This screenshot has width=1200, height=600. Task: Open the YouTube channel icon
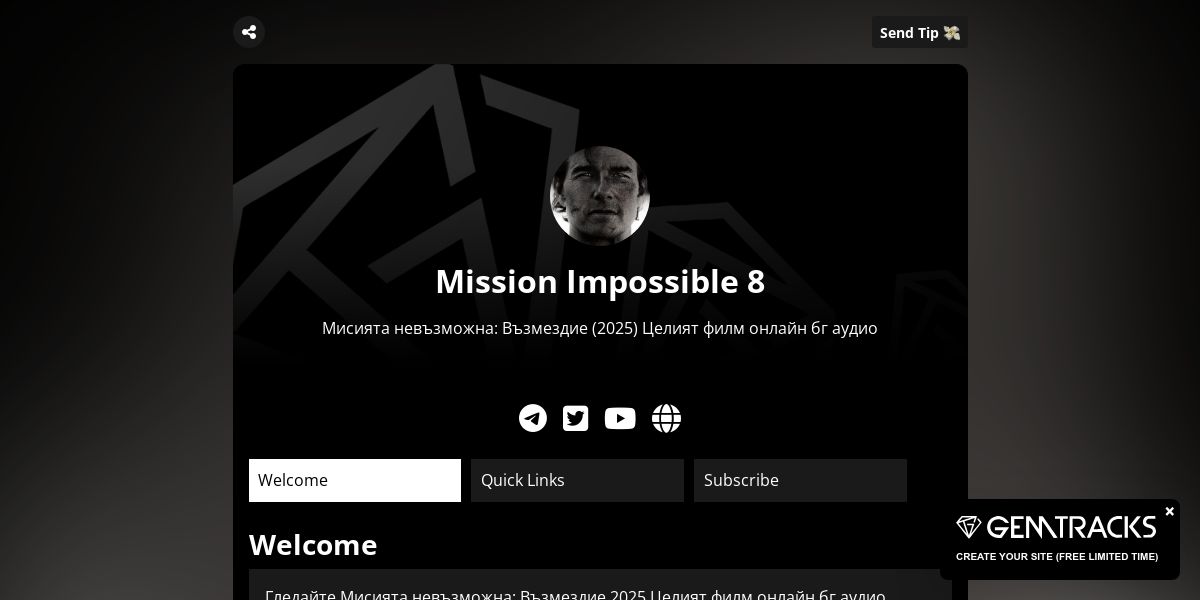click(620, 418)
